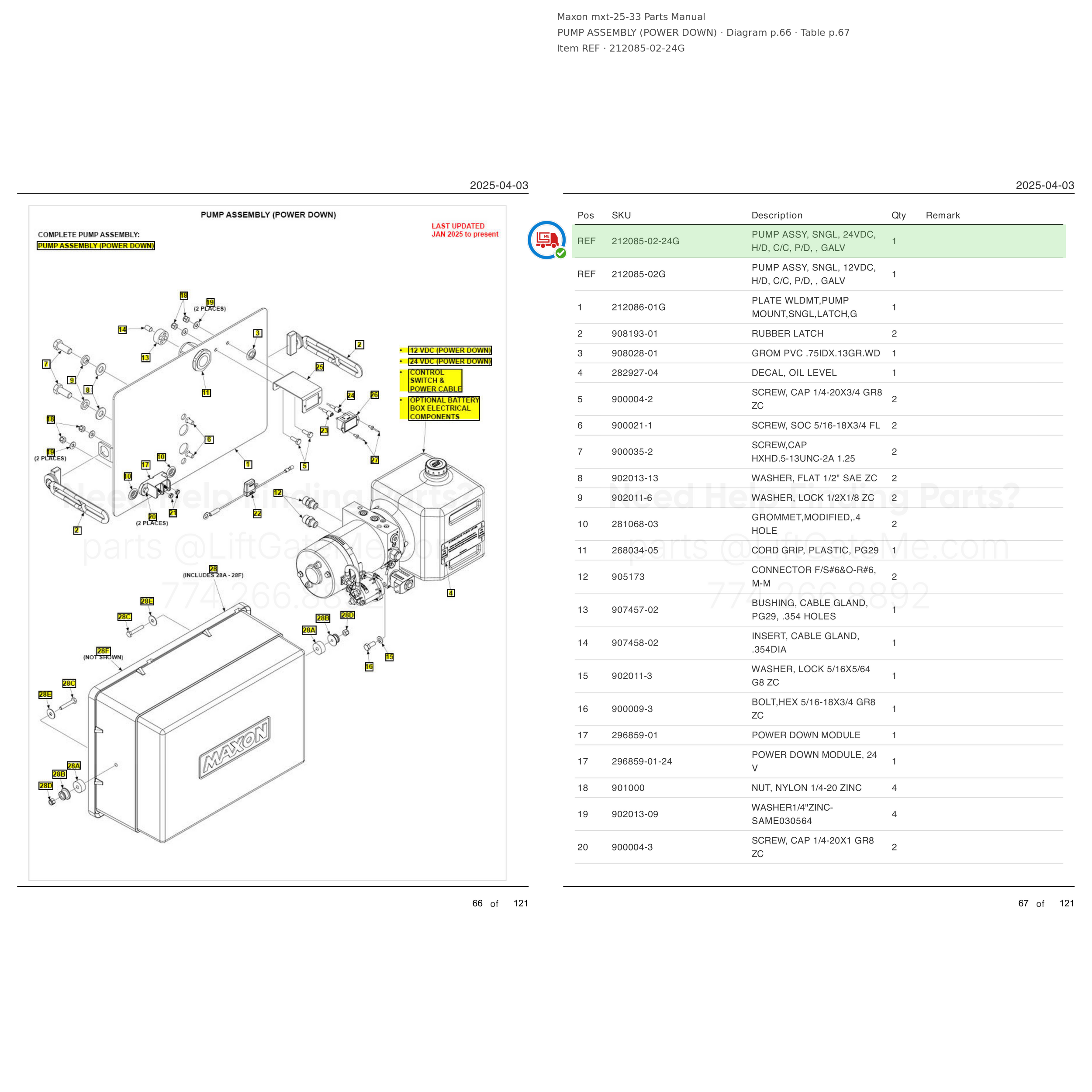Click SKU 907458-02
This screenshot has width=1092, height=1092.
(x=635, y=643)
